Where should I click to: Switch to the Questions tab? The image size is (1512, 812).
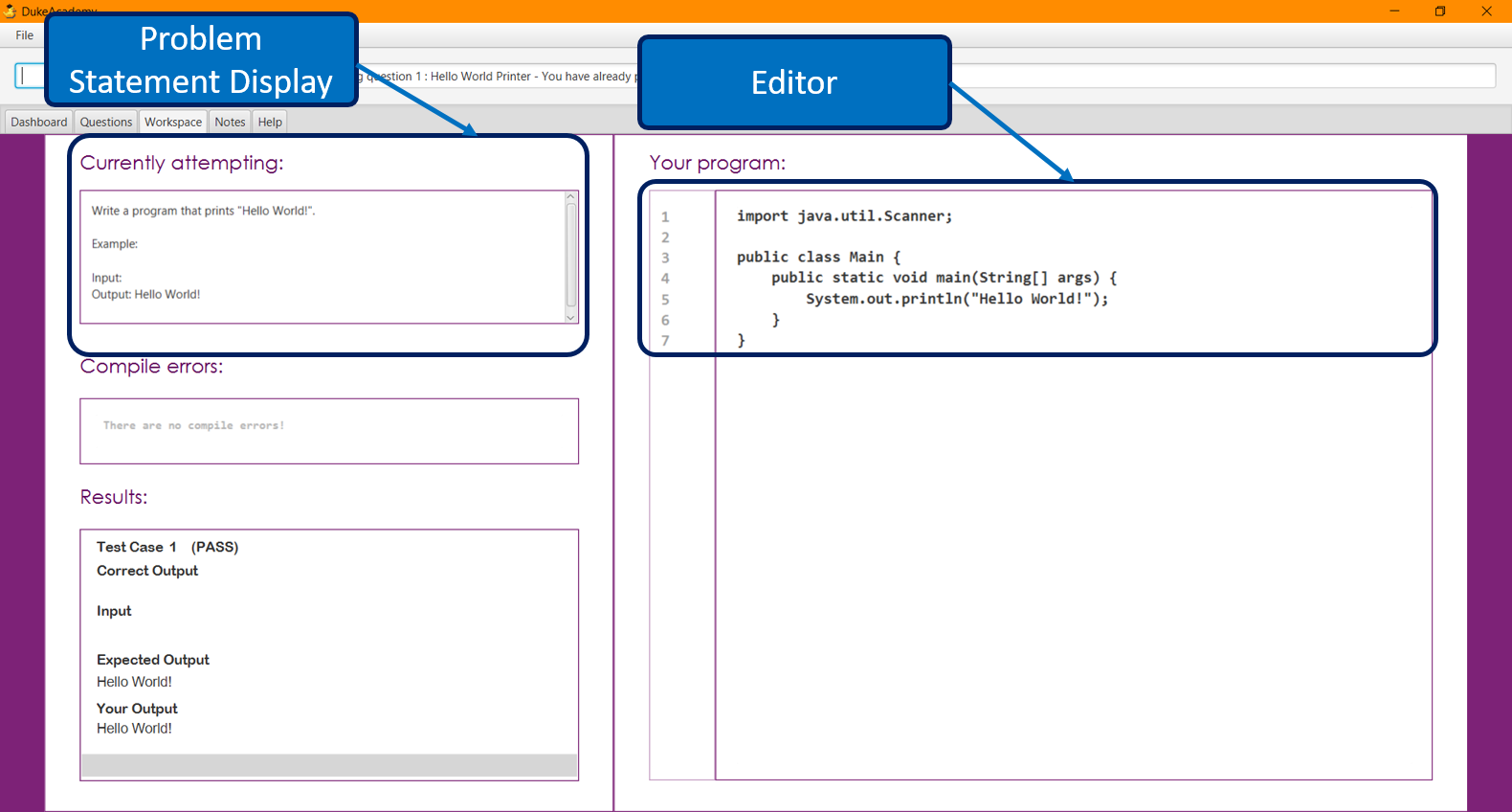coord(106,122)
